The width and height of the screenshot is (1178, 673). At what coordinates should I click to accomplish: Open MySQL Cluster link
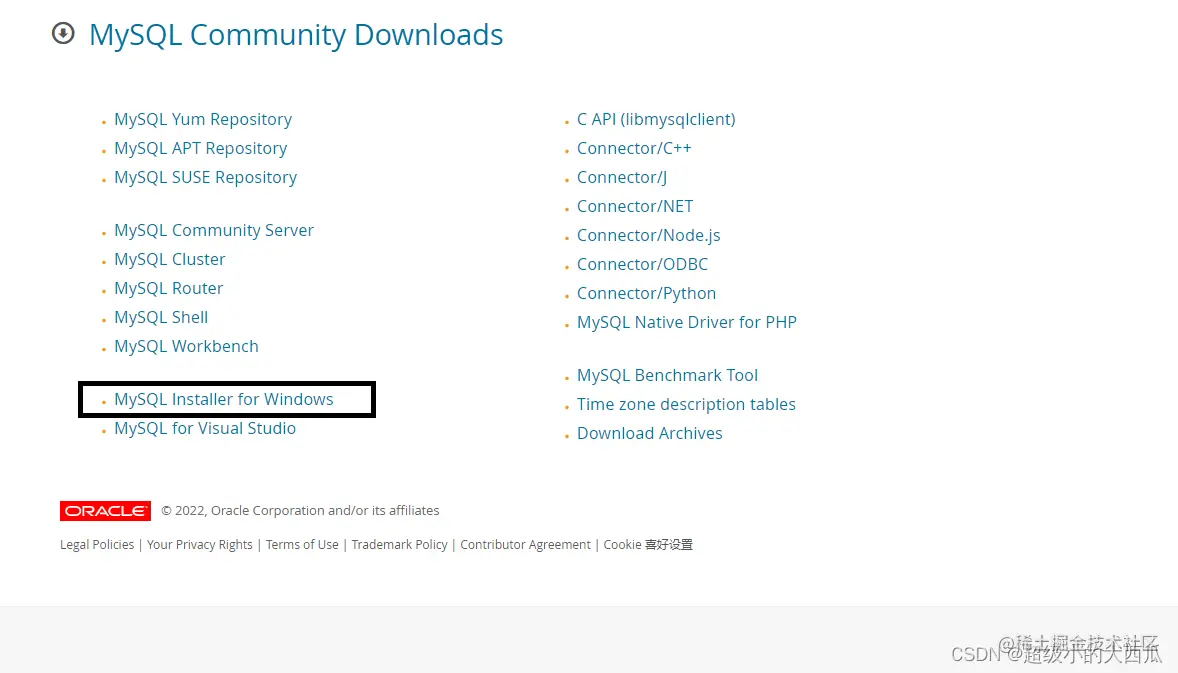pos(170,259)
